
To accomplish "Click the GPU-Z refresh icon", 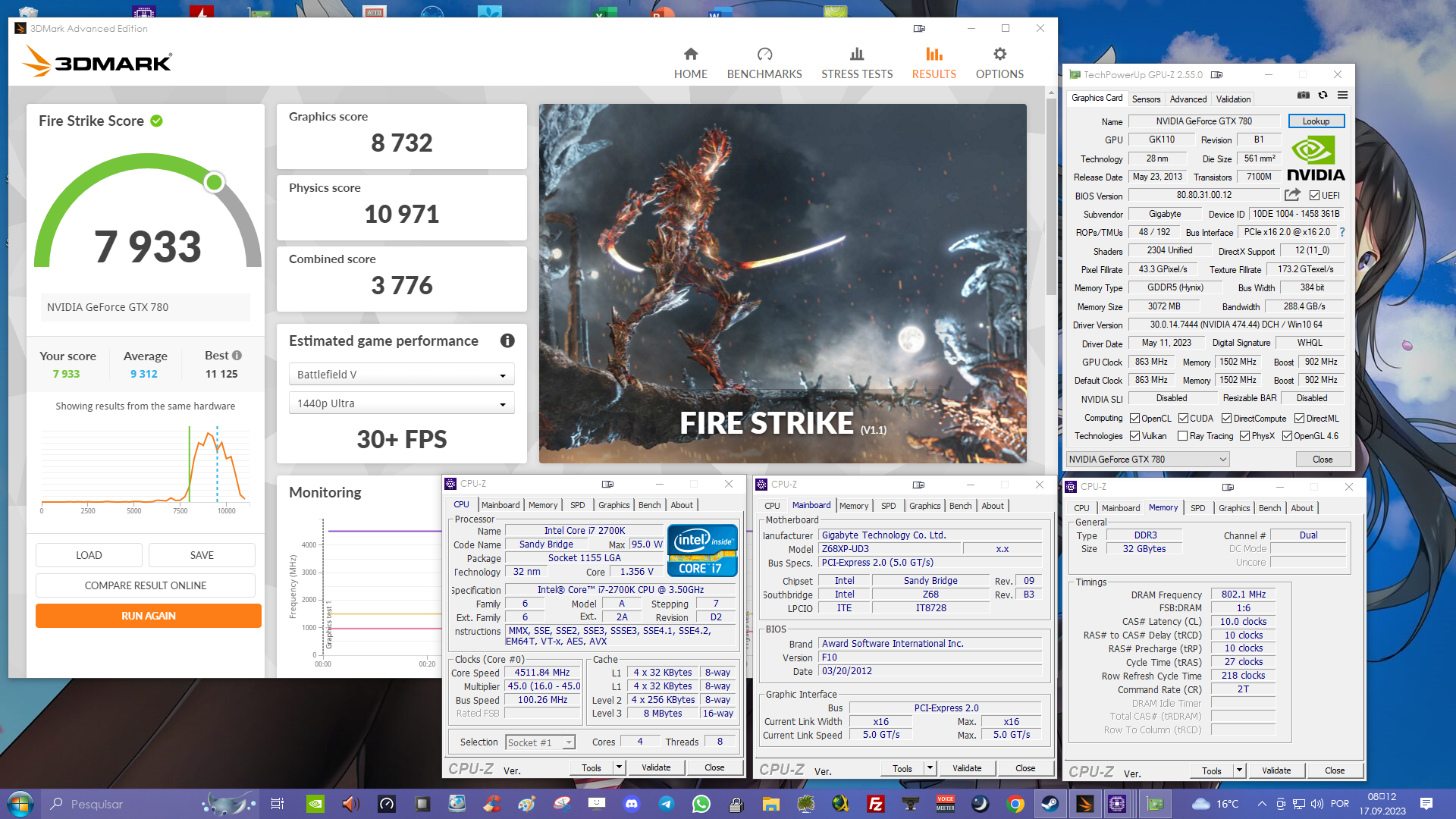I will [x=1323, y=96].
